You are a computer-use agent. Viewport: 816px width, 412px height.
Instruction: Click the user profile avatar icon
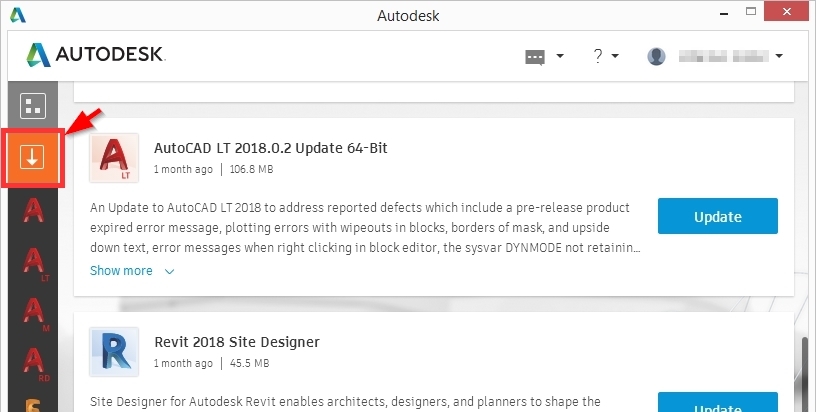[x=656, y=56]
